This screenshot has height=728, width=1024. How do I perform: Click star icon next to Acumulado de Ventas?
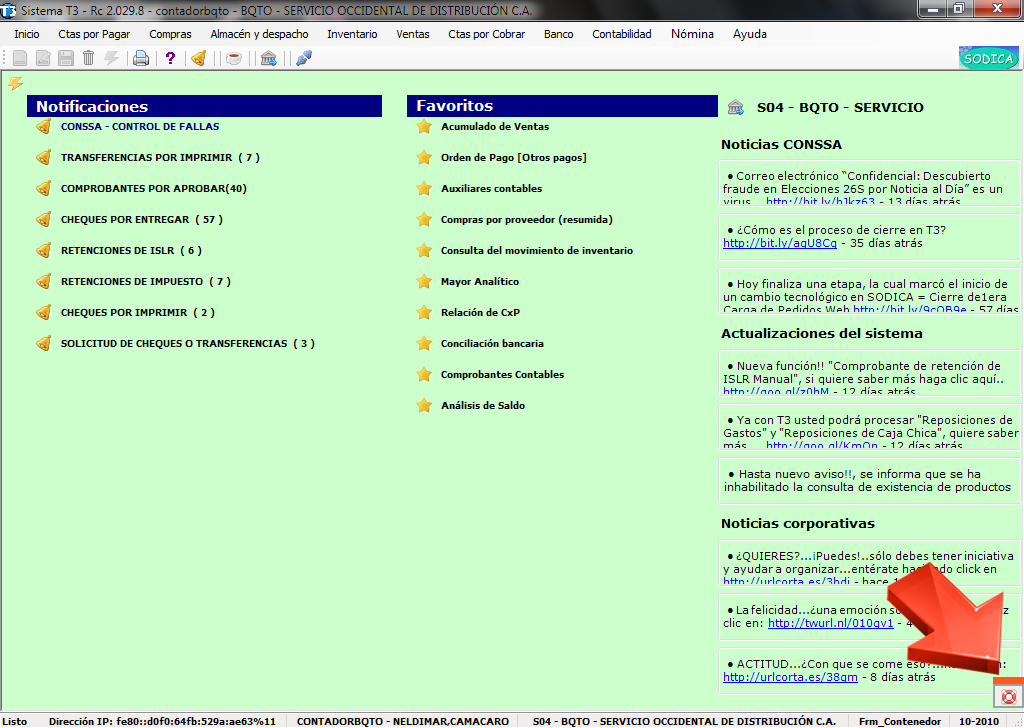tap(424, 126)
